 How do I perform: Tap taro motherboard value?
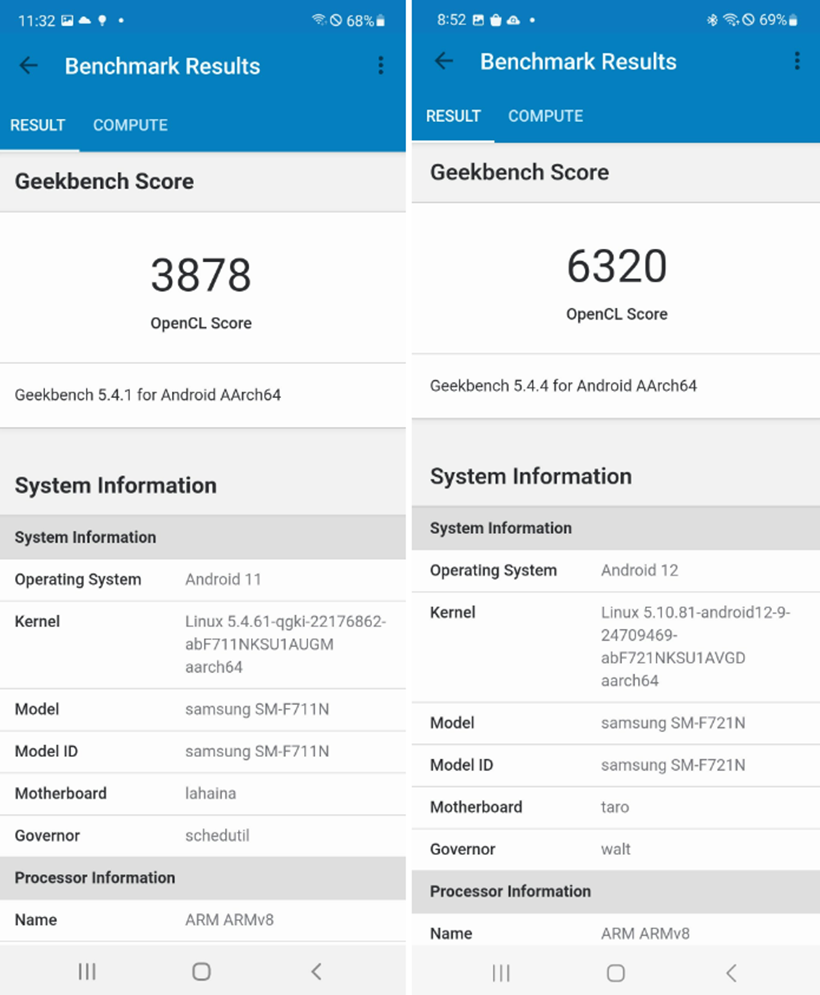(615, 807)
